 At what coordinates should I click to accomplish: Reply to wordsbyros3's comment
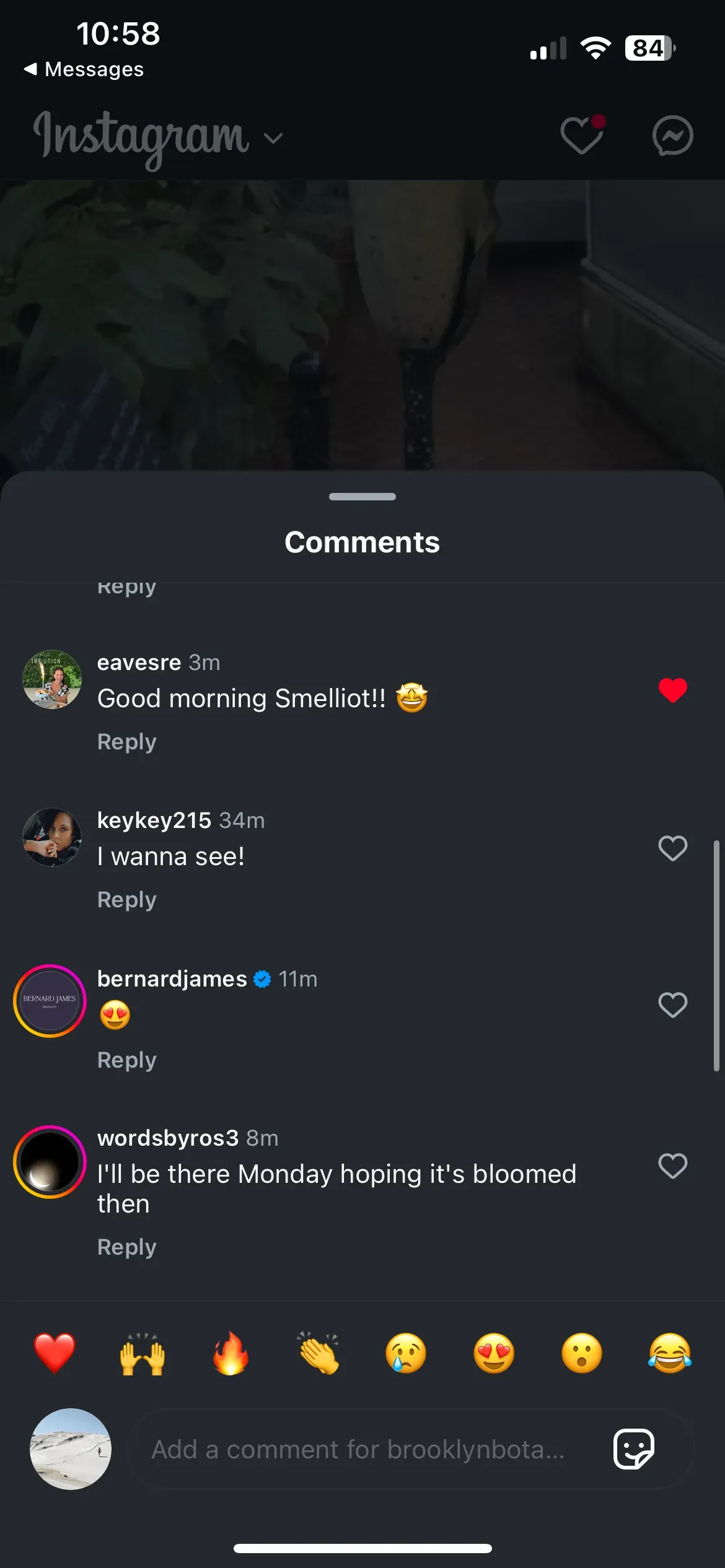pos(127,1247)
